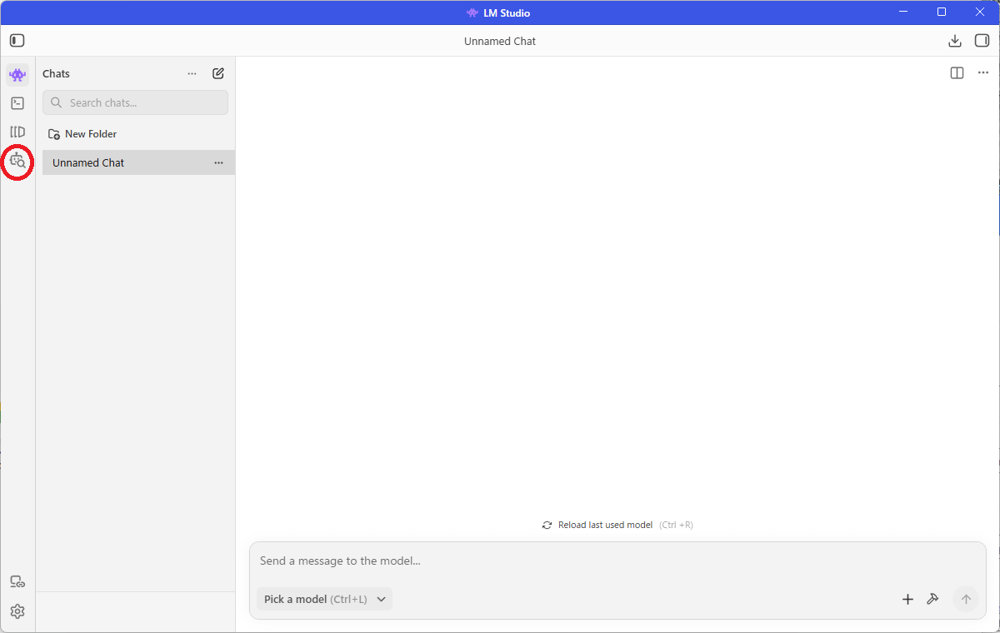The image size is (1000, 633).
Task: Open the Pick a model dropdown
Action: 324,599
